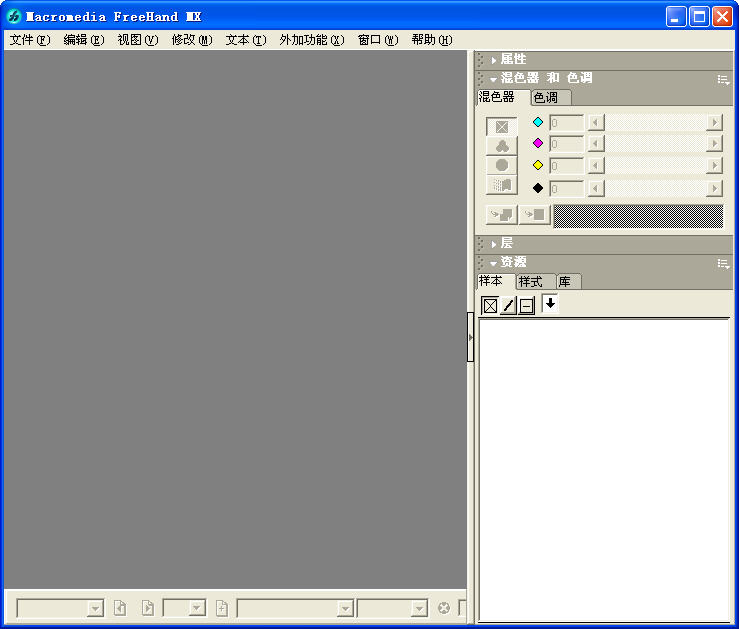Open the units dropdown in status bar

tap(419, 609)
